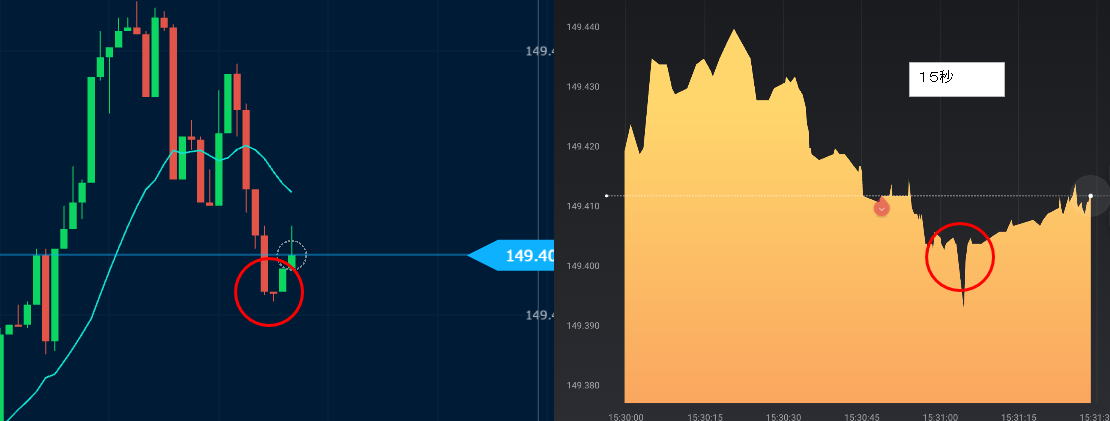Click the 15:30:00 time axis label

(626, 416)
